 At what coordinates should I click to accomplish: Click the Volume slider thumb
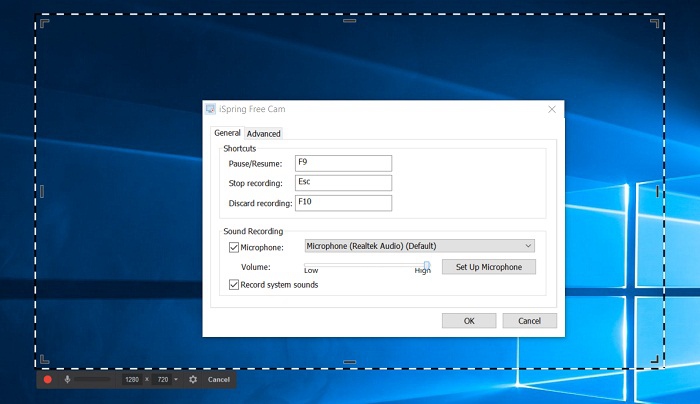427,267
